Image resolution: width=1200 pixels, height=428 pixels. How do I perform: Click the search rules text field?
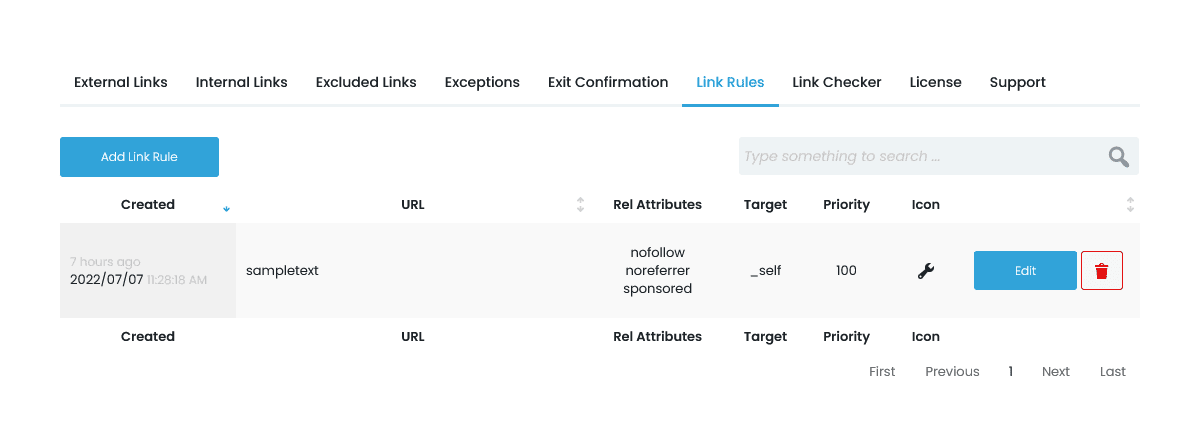point(918,157)
